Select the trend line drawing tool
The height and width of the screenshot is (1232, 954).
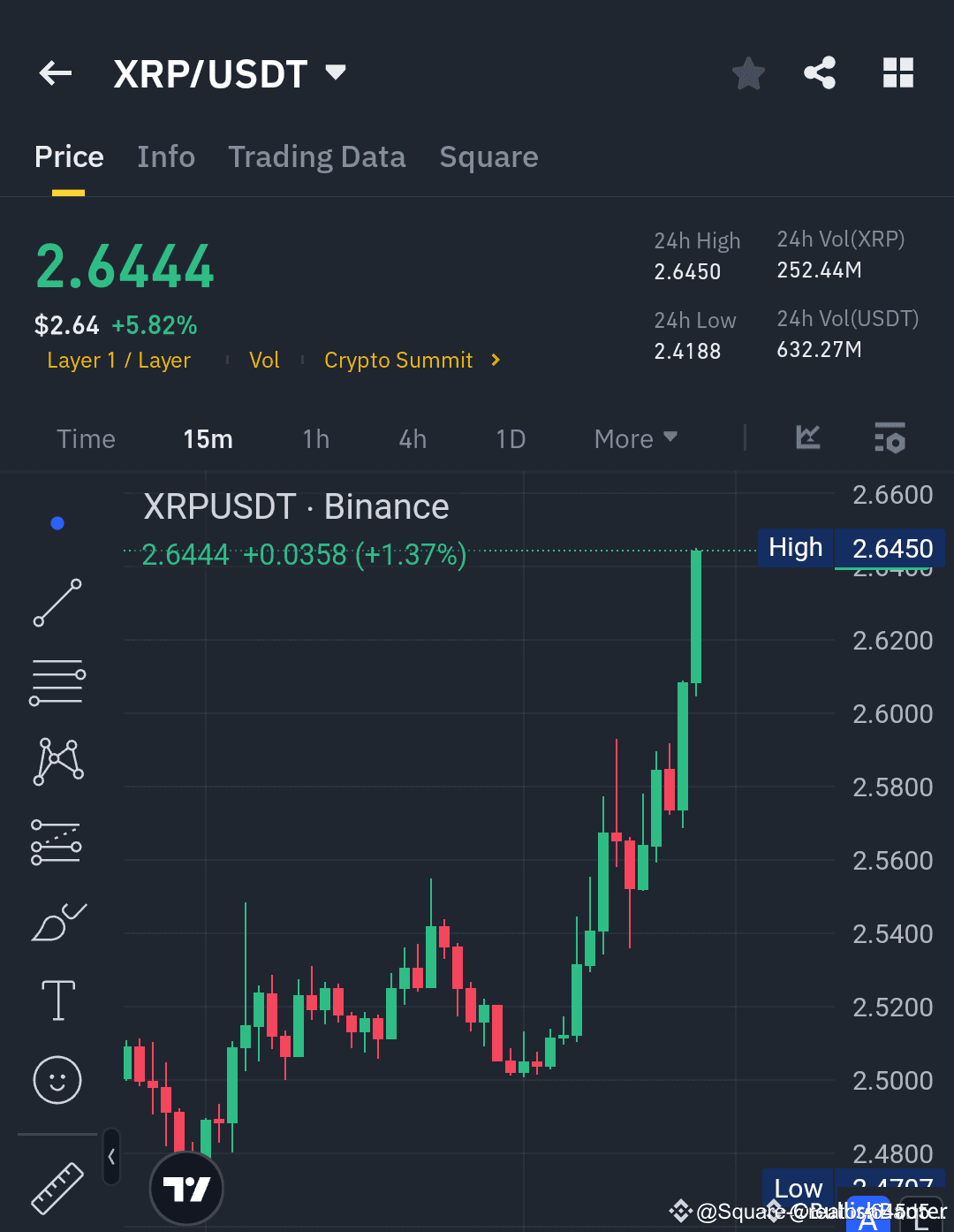57,603
